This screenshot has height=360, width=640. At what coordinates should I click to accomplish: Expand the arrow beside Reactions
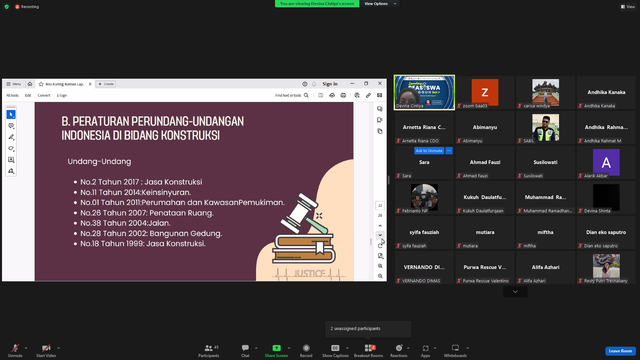[x=408, y=348]
